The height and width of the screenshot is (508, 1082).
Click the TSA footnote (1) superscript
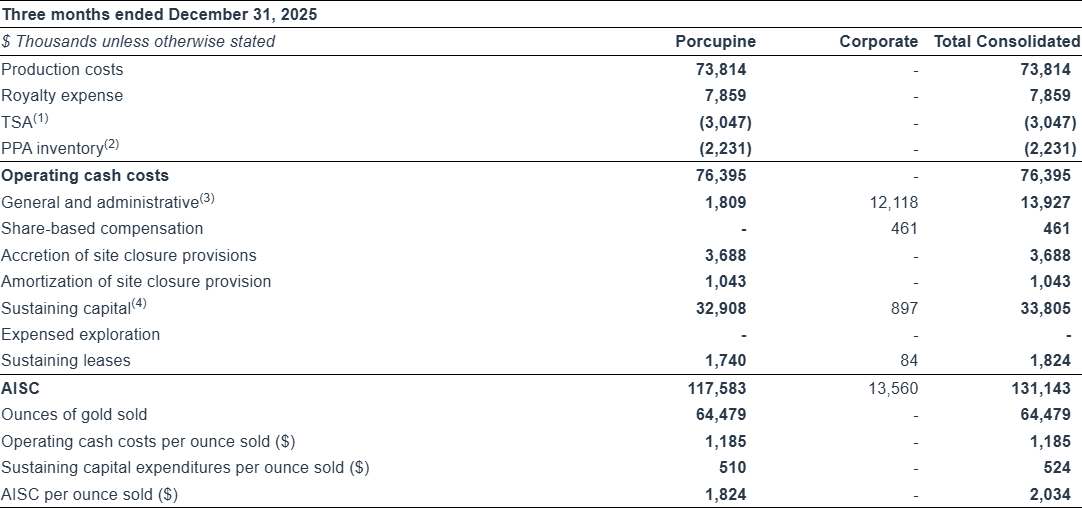(x=40, y=119)
